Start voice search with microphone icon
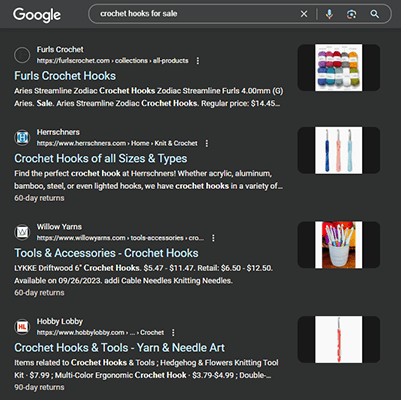The height and width of the screenshot is (400, 401). (x=329, y=14)
